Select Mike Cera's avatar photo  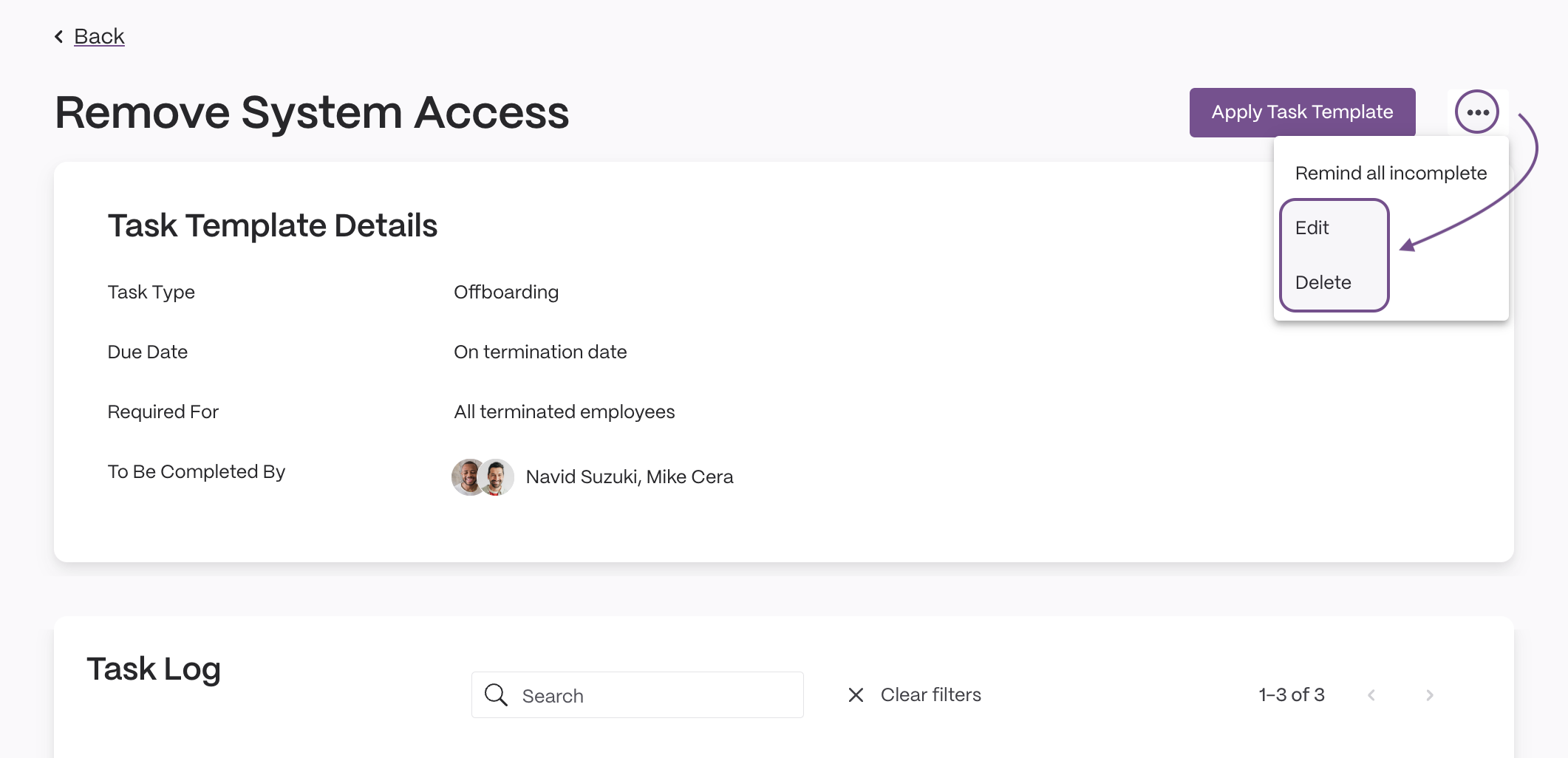497,477
